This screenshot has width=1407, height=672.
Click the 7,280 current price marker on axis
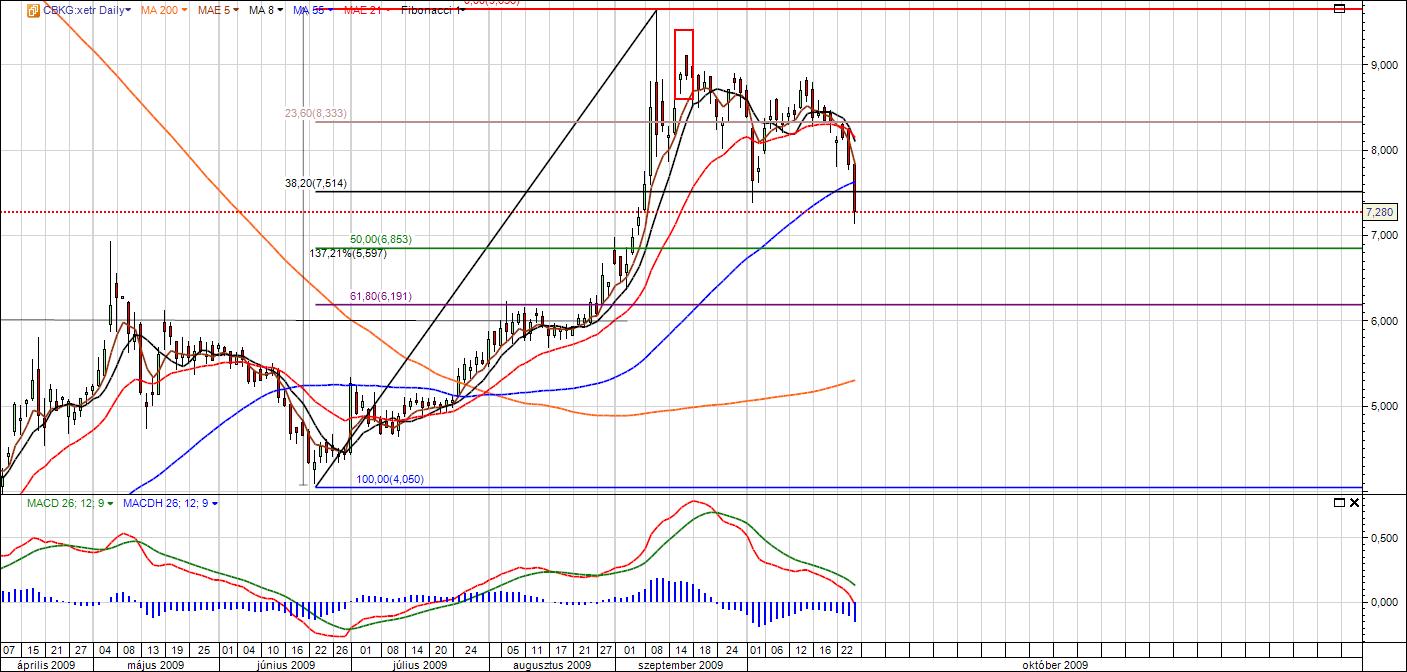tap(1381, 212)
